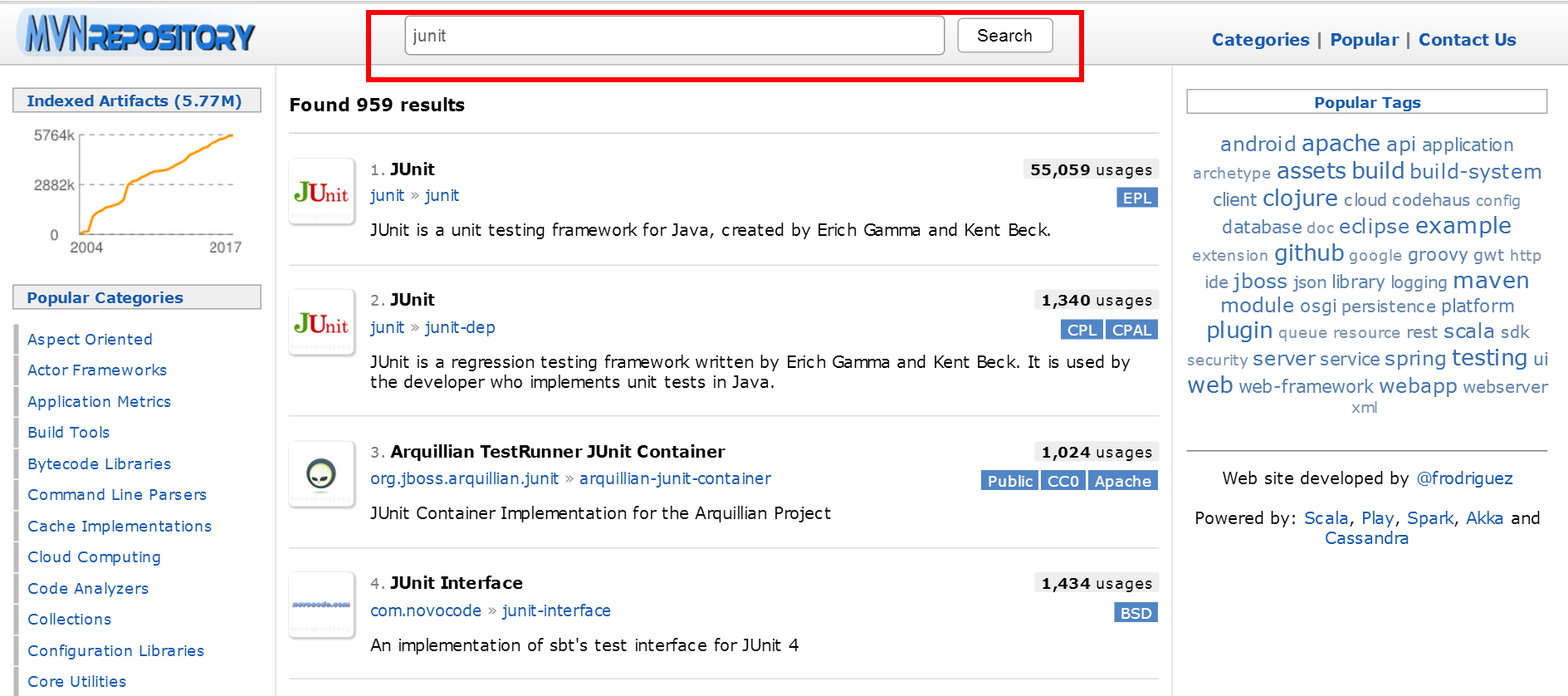
Task: Select the android tag
Action: click(x=1258, y=144)
